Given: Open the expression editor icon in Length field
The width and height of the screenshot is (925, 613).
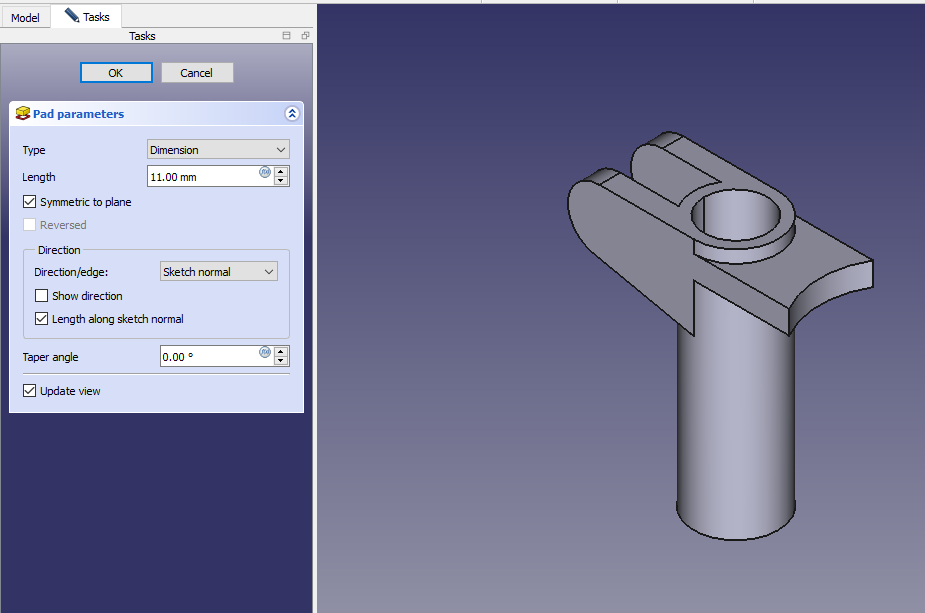Looking at the screenshot, I should (265, 172).
